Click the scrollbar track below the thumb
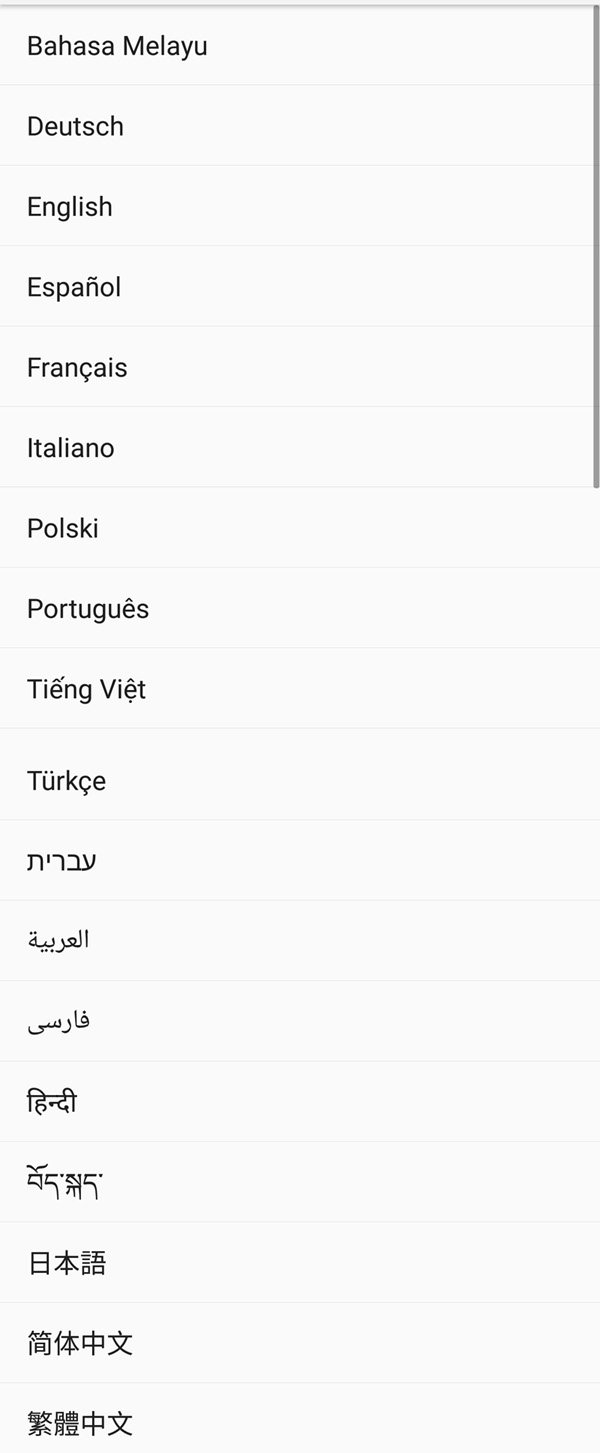This screenshot has width=600, height=1453. [x=594, y=900]
